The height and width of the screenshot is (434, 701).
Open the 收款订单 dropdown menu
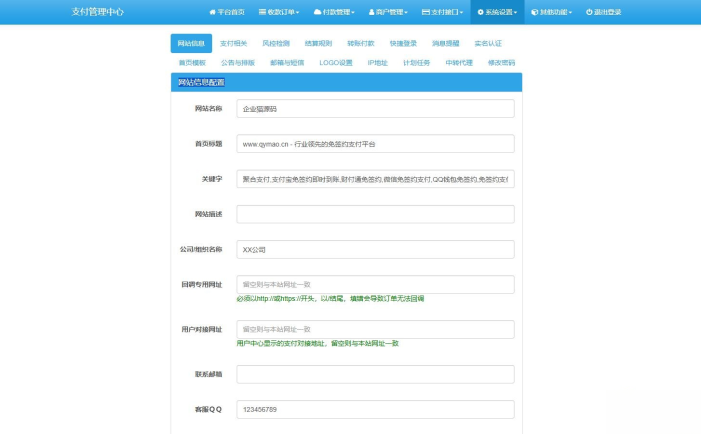point(279,12)
